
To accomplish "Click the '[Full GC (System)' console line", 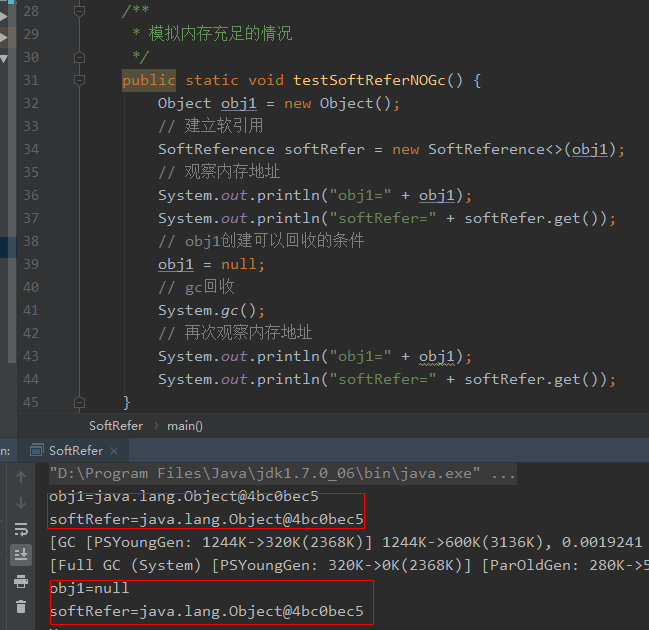I will (349, 565).
